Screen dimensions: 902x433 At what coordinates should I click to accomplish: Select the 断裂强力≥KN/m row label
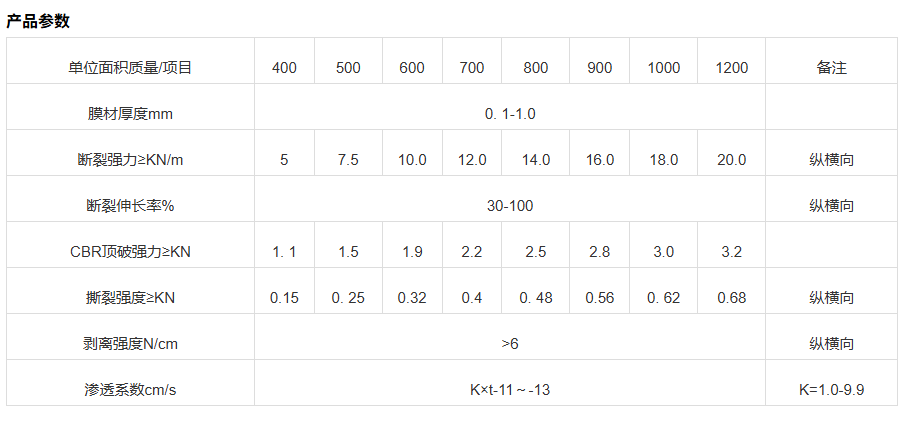pyautogui.click(x=130, y=160)
